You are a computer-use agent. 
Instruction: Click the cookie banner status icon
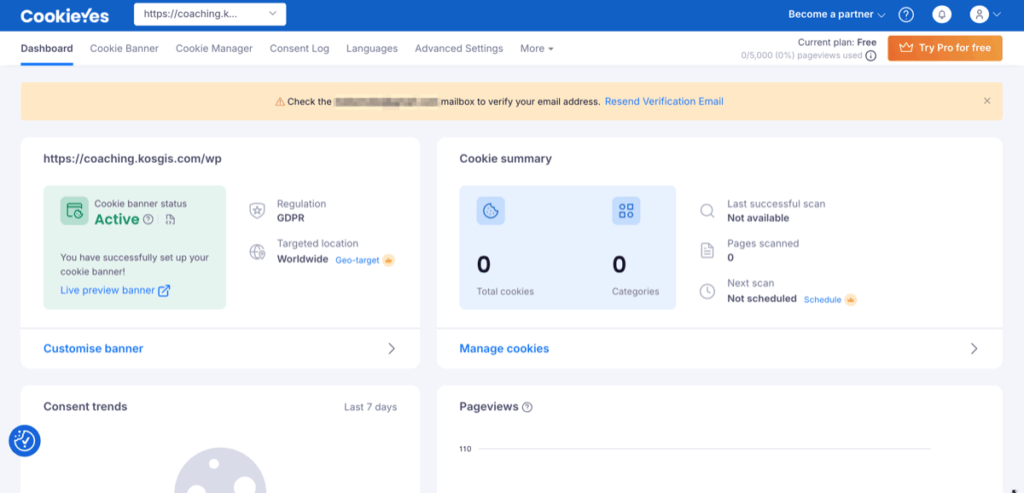[74, 211]
